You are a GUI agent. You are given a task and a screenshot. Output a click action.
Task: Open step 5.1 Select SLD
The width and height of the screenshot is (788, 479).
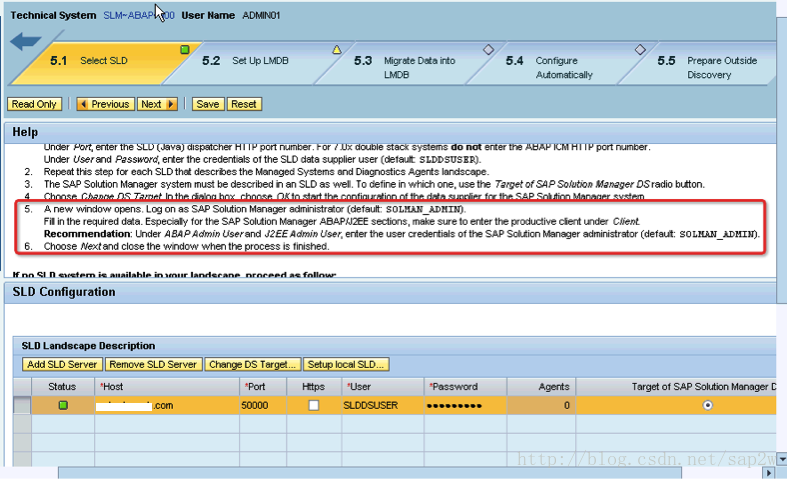[104, 61]
